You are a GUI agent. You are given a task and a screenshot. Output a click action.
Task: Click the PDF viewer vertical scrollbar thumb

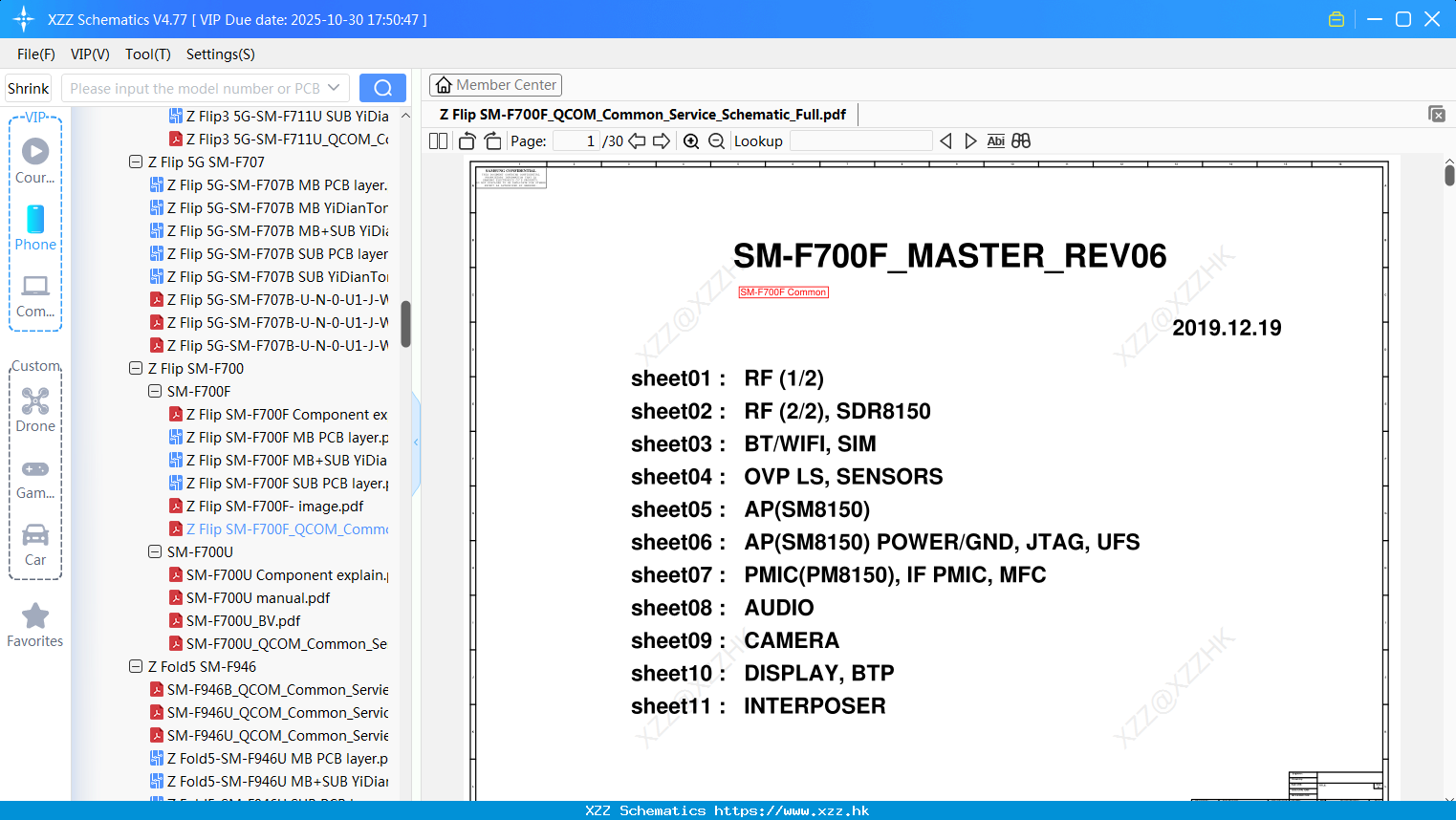click(1449, 175)
